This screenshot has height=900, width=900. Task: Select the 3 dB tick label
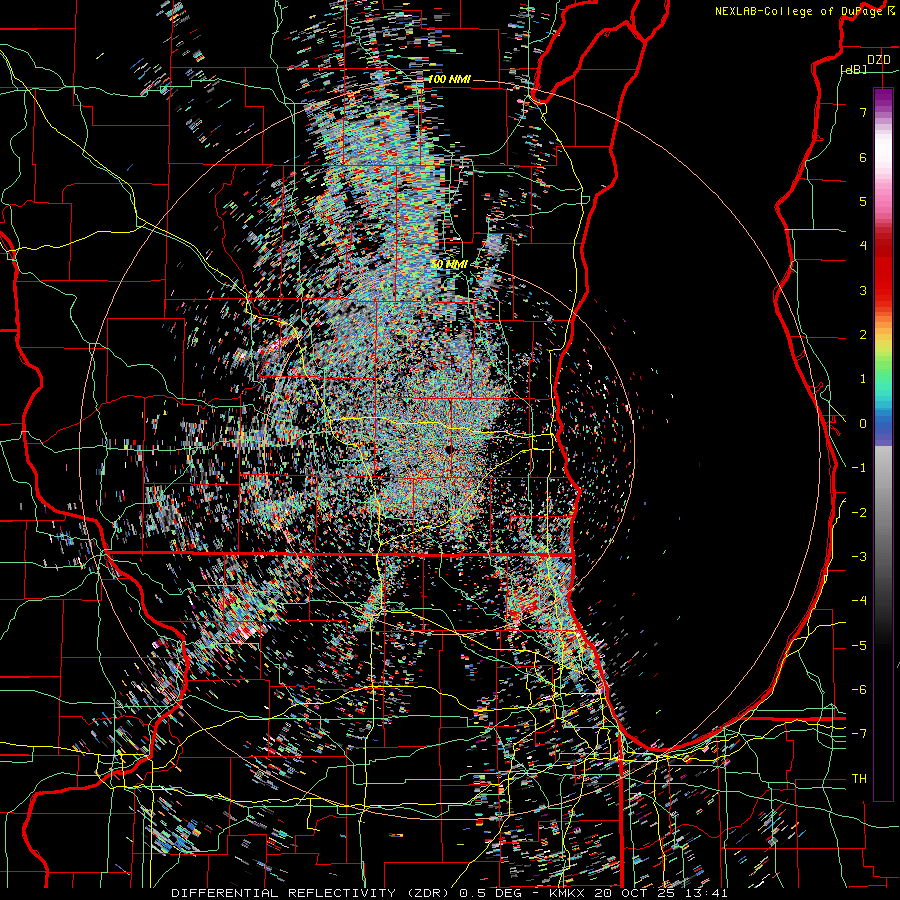863,290
